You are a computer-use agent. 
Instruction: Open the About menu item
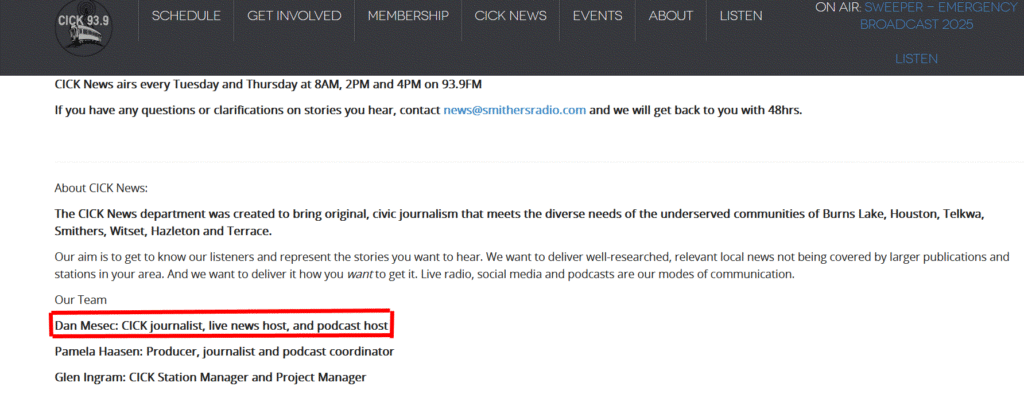pos(671,16)
